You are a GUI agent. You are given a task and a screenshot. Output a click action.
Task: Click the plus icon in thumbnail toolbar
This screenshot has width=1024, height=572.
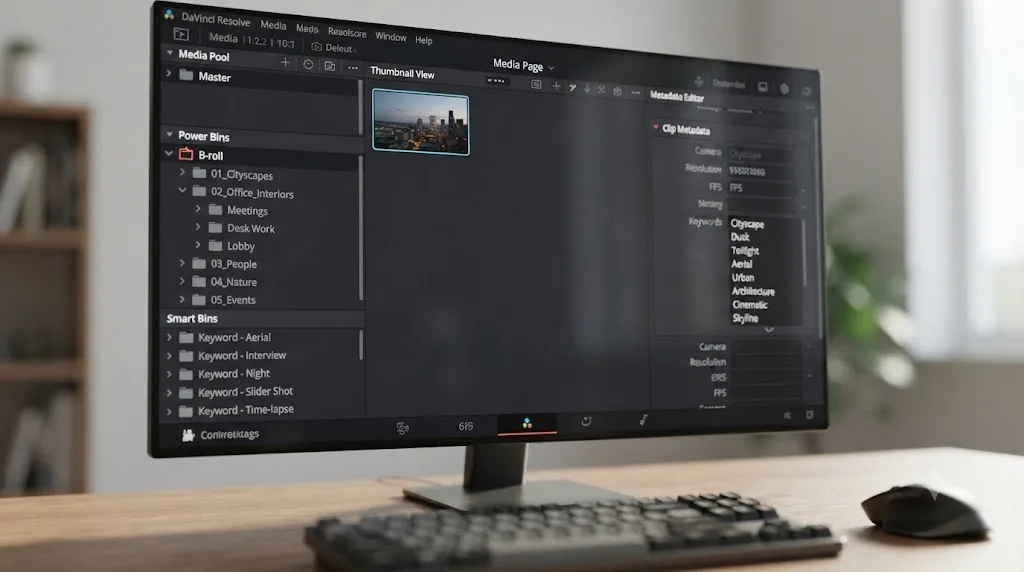point(556,86)
